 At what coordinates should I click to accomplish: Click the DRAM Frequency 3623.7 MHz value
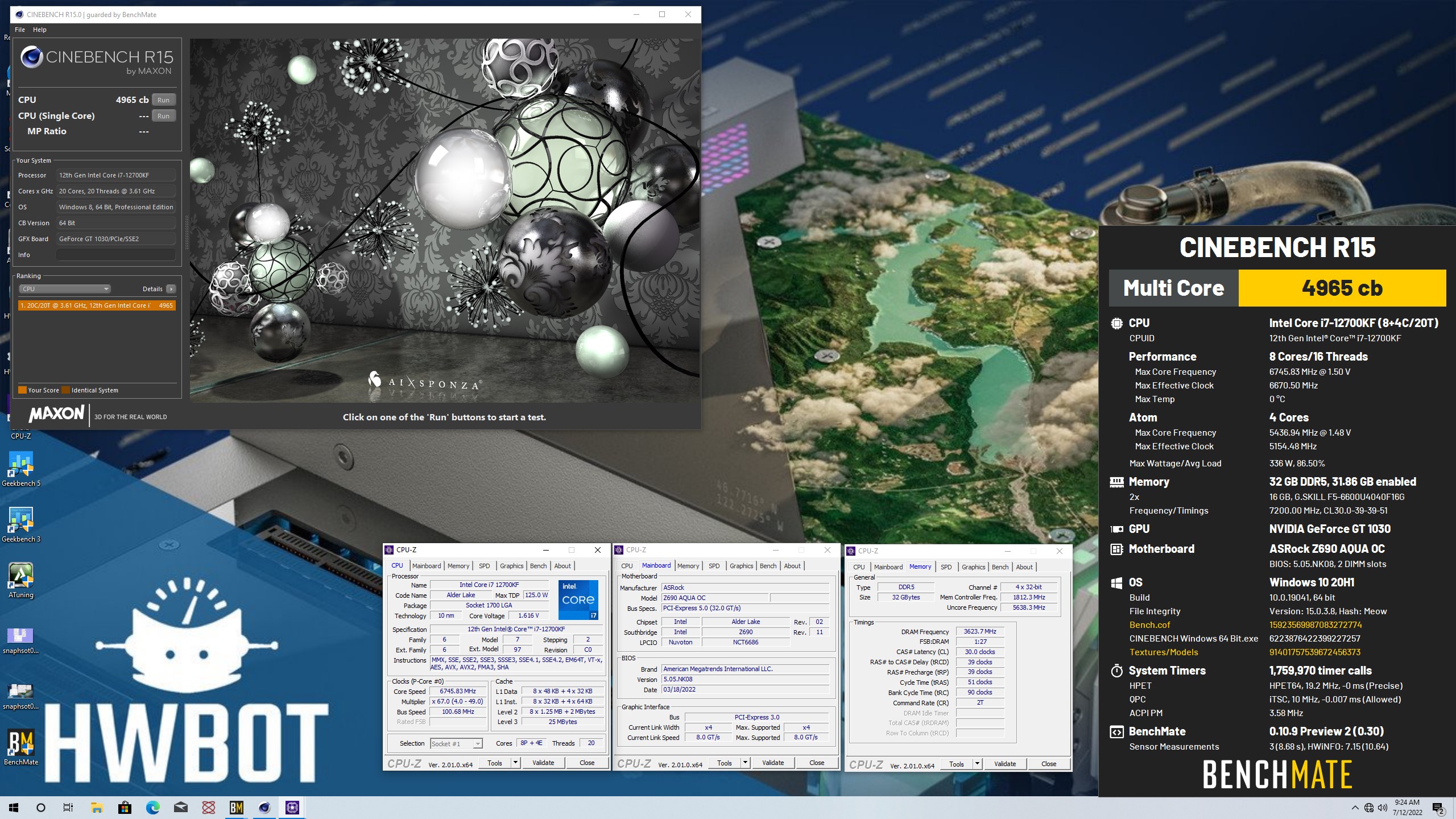(x=980, y=631)
